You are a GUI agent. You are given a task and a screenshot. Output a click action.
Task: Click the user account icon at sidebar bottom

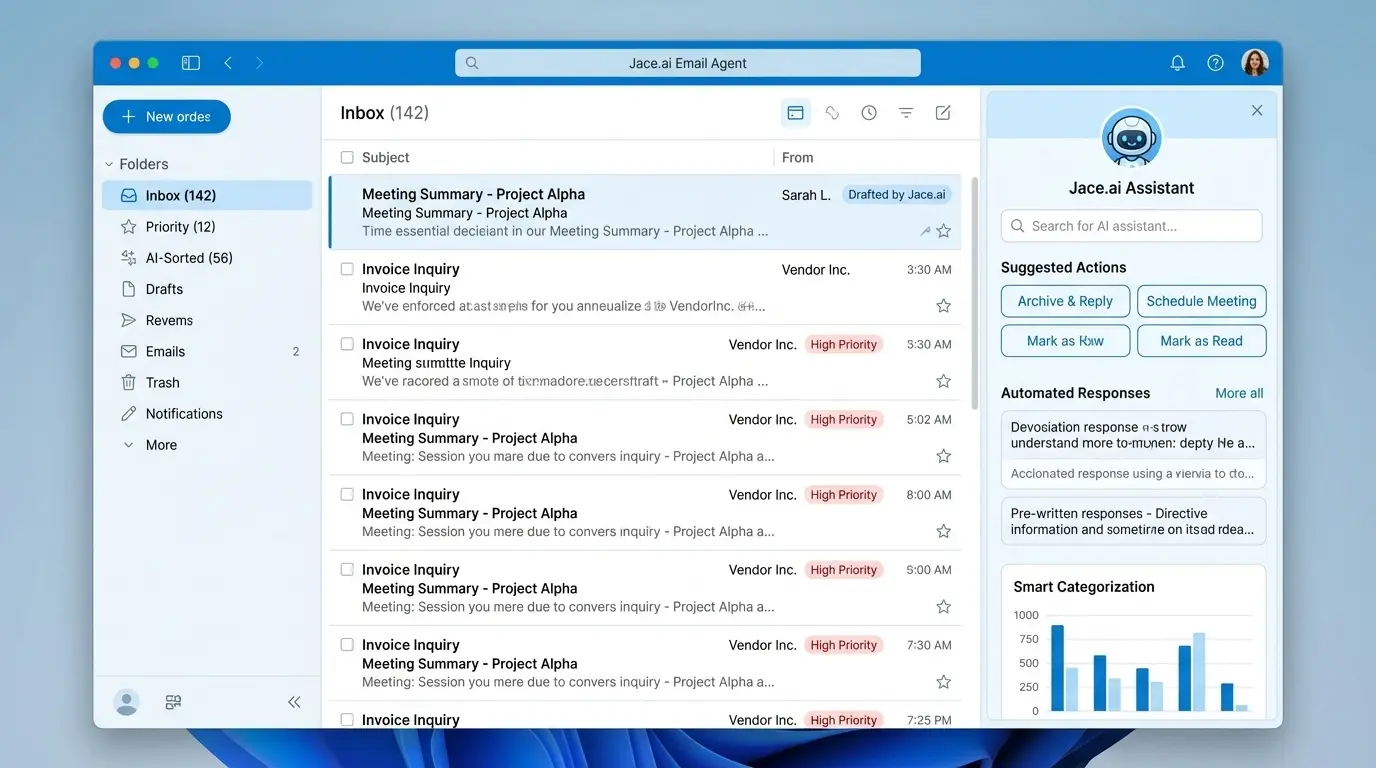tap(126, 702)
